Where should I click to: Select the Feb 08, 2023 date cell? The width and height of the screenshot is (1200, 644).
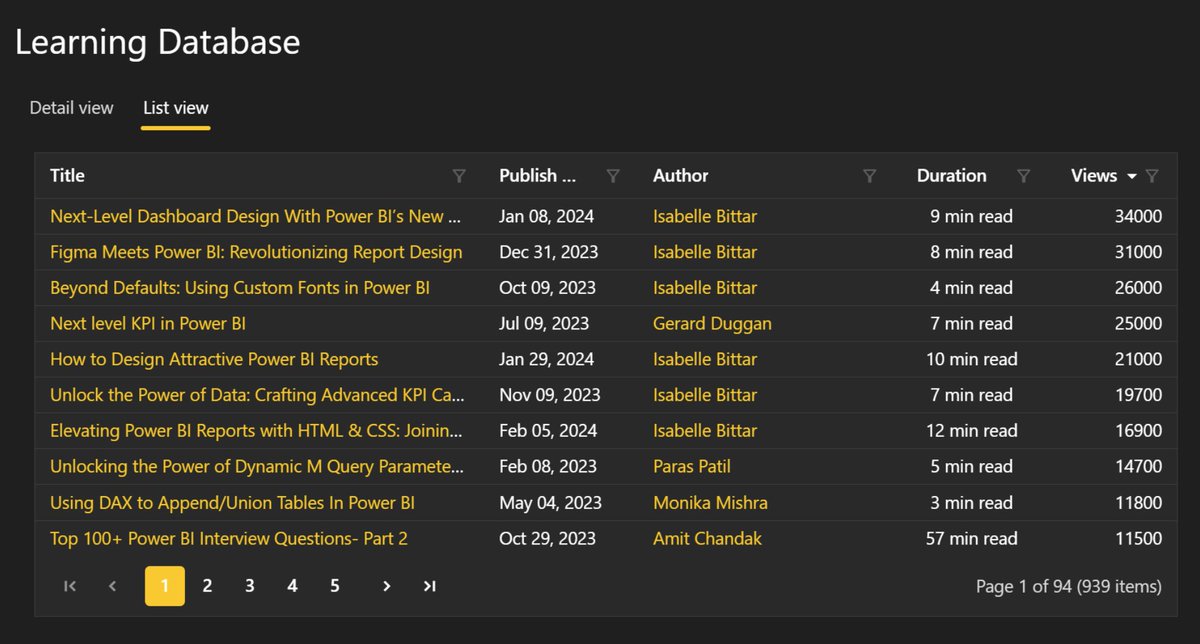point(548,467)
